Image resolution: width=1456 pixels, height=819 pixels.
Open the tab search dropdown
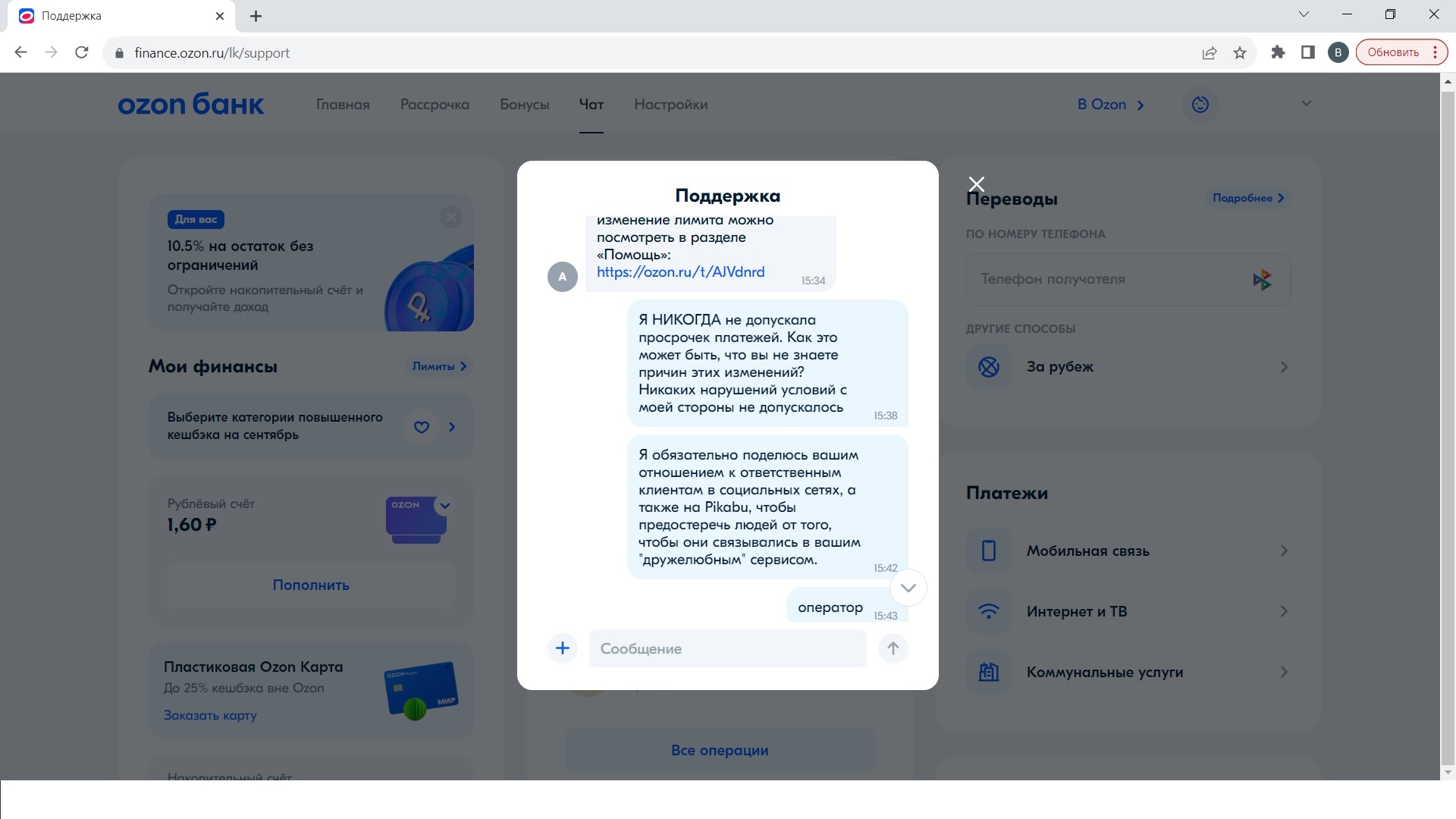pyautogui.click(x=1304, y=14)
